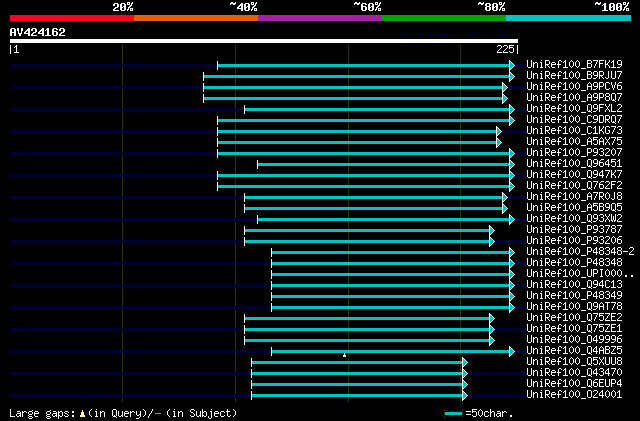Select the UniRef100_Q762F2 label
The width and height of the screenshot is (640, 421).
click(x=574, y=185)
